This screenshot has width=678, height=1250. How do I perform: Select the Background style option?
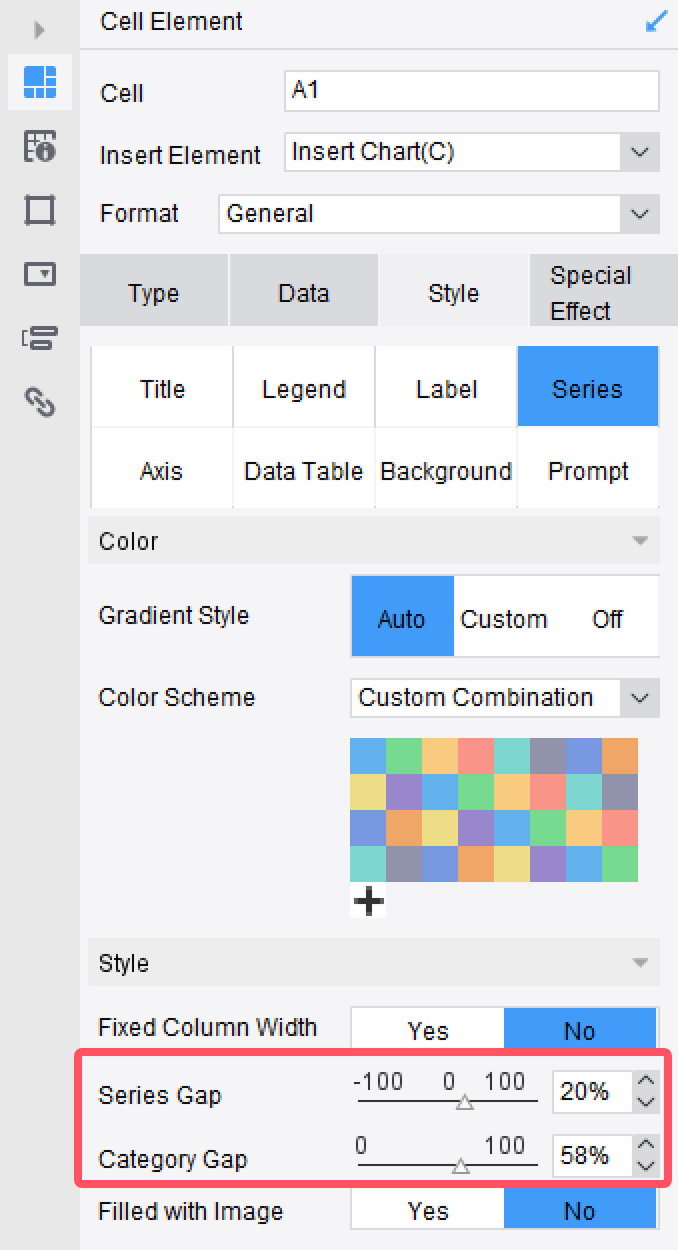pyautogui.click(x=446, y=470)
